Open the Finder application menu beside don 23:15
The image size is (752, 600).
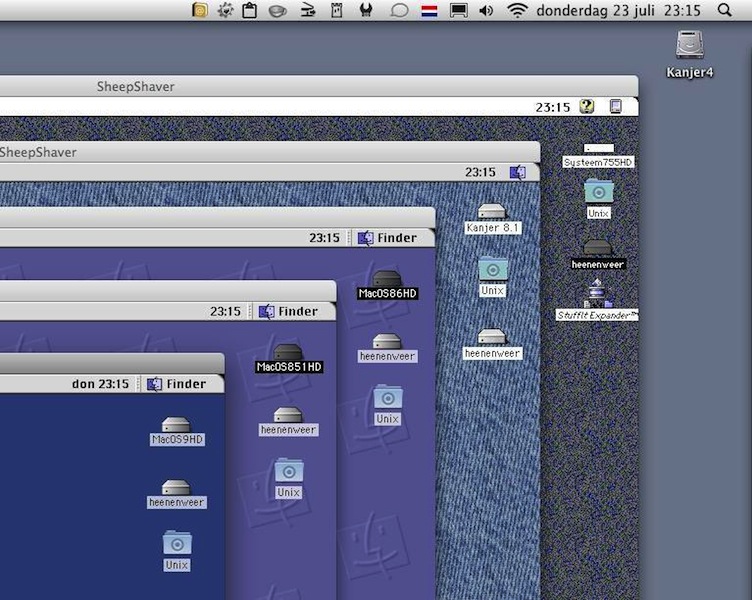(176, 384)
